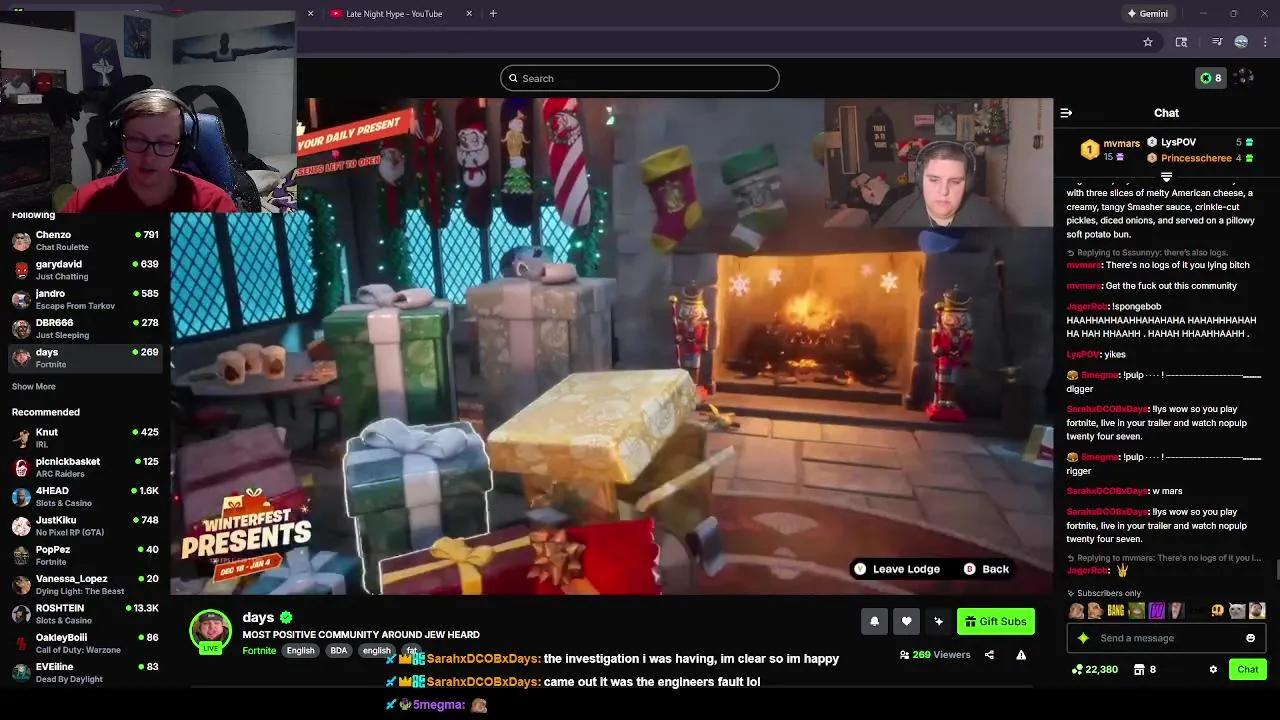This screenshot has width=1280, height=720.
Task: Click the green Chat send button
Action: point(1248,669)
